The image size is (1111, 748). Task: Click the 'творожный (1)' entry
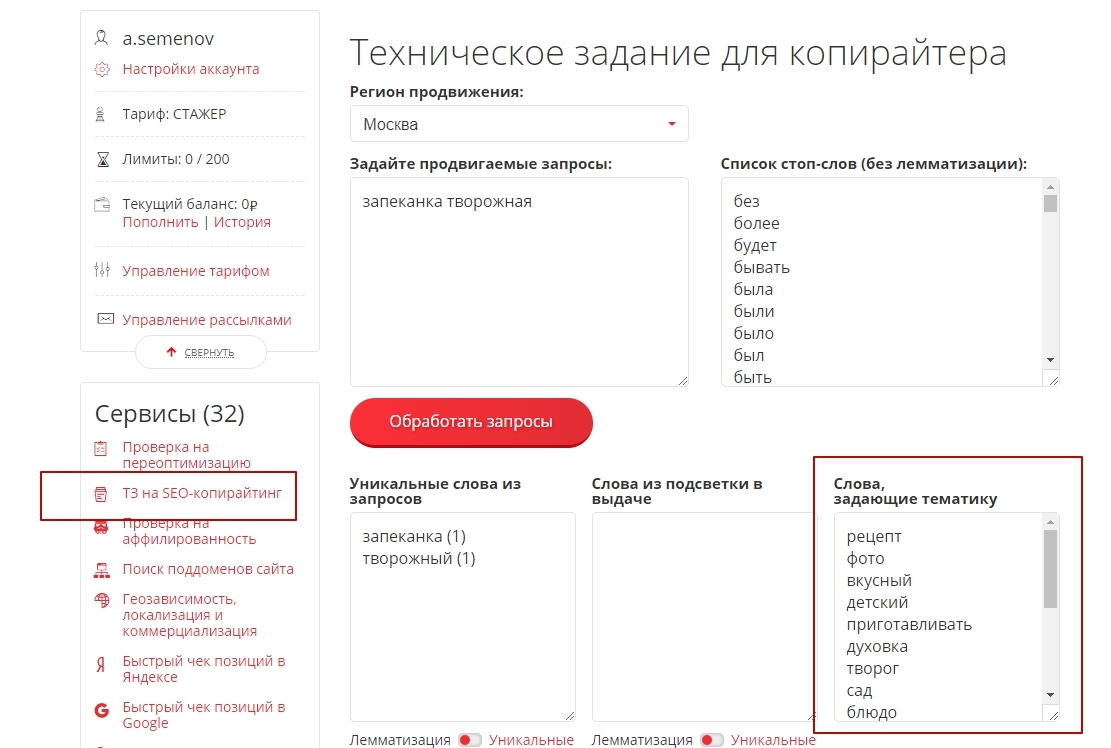click(x=419, y=558)
